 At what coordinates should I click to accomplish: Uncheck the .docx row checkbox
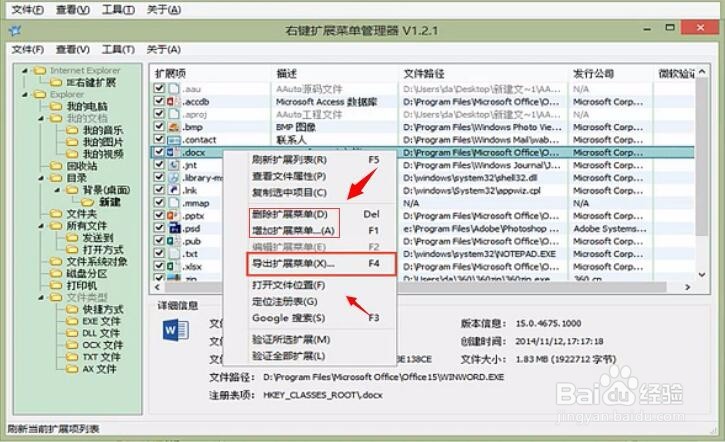[x=159, y=152]
